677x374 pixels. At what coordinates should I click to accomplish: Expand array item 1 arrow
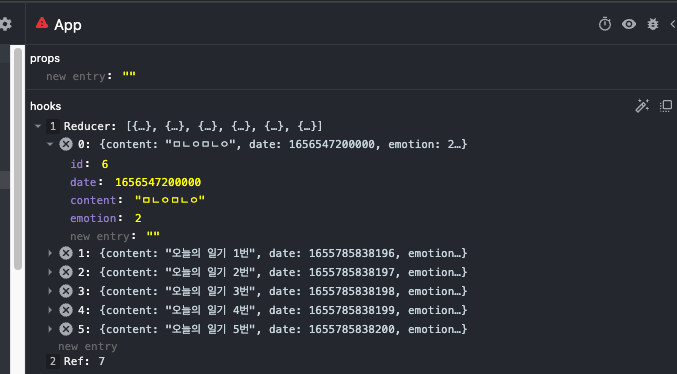pyautogui.click(x=50, y=253)
